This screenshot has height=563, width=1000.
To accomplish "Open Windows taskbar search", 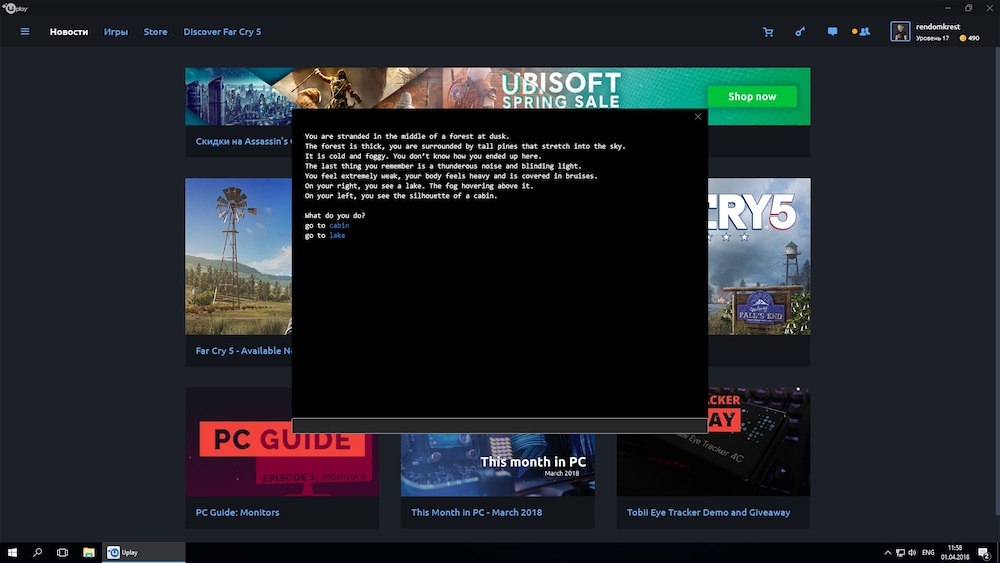I will point(37,552).
